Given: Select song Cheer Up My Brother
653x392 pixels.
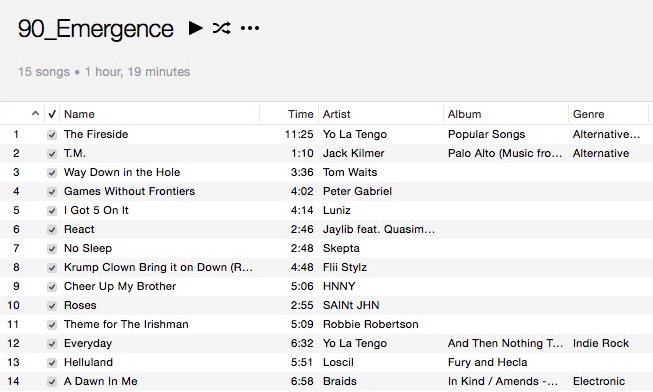Looking at the screenshot, I should (x=120, y=286).
